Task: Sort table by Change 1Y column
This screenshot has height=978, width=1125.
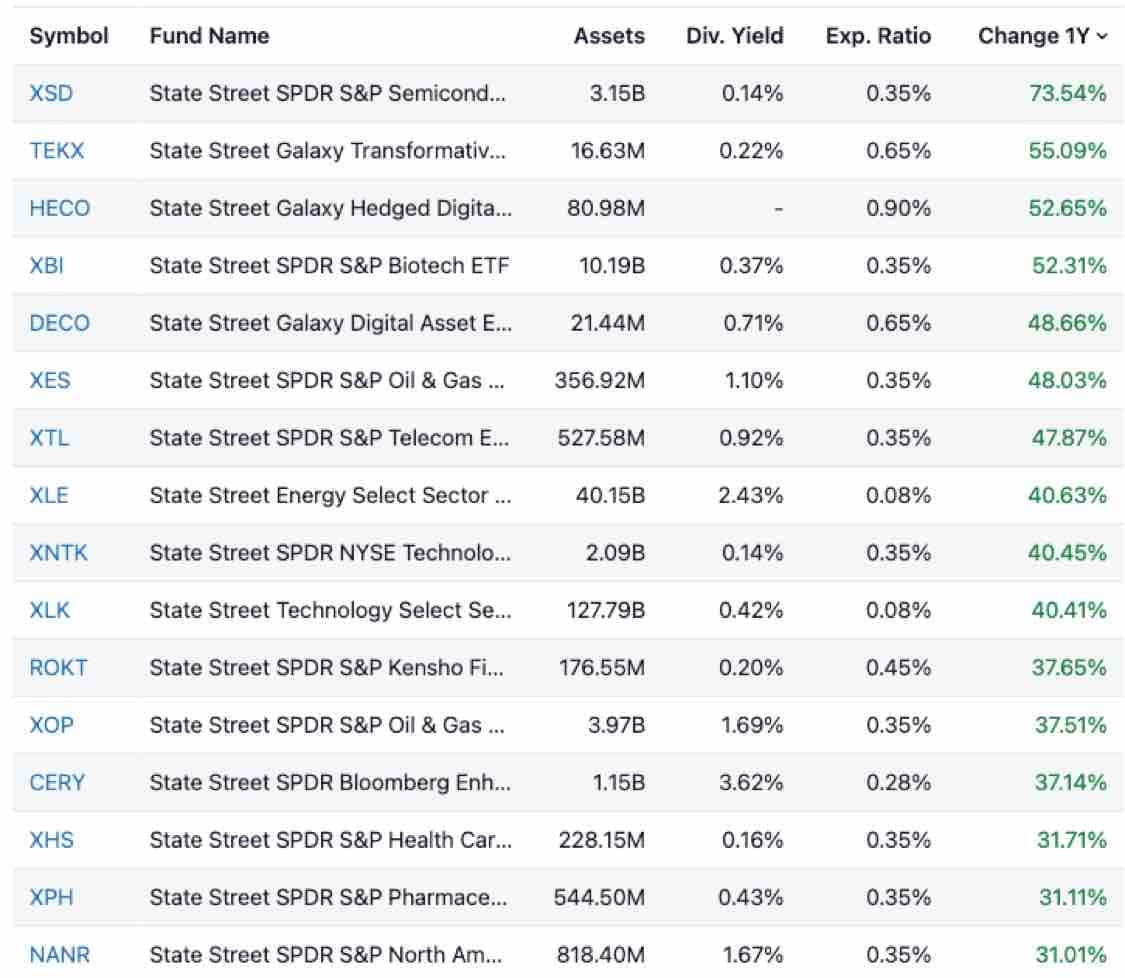Action: click(1042, 36)
